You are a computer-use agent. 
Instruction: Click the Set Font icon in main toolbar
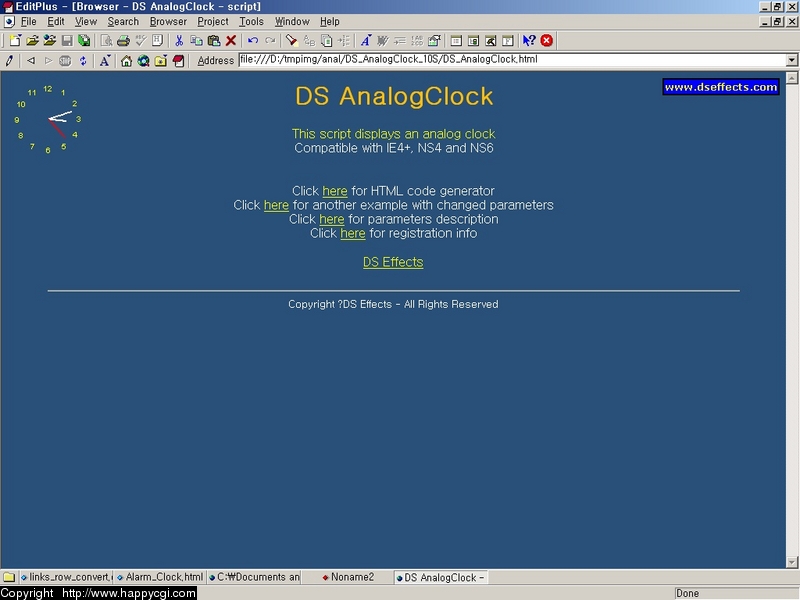(x=365, y=41)
